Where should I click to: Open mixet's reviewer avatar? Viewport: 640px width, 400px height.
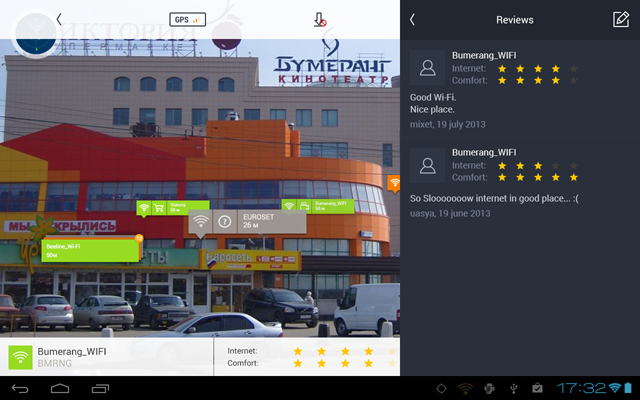coord(427,67)
